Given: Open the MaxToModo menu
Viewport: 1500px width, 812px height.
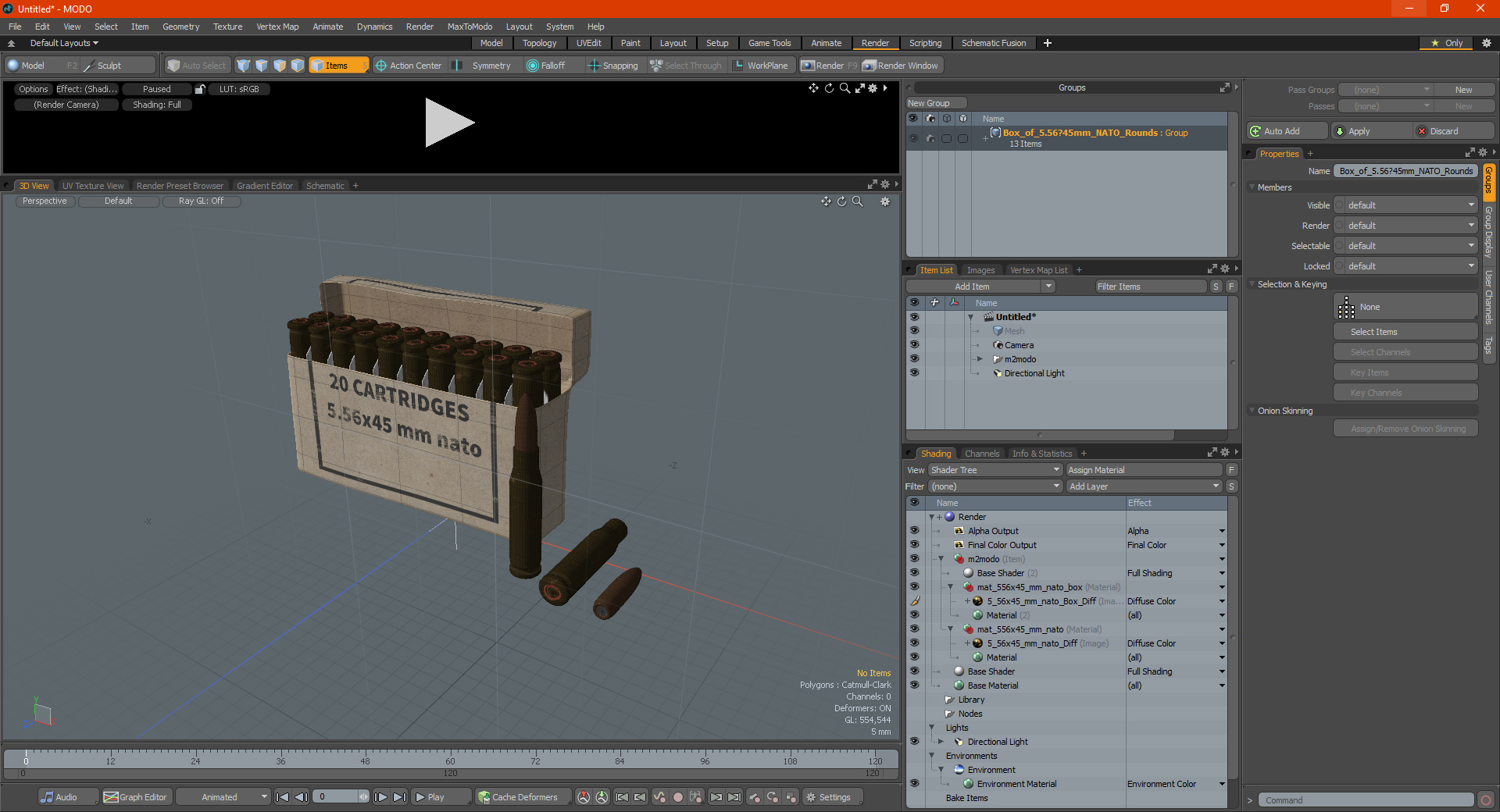Looking at the screenshot, I should (470, 27).
